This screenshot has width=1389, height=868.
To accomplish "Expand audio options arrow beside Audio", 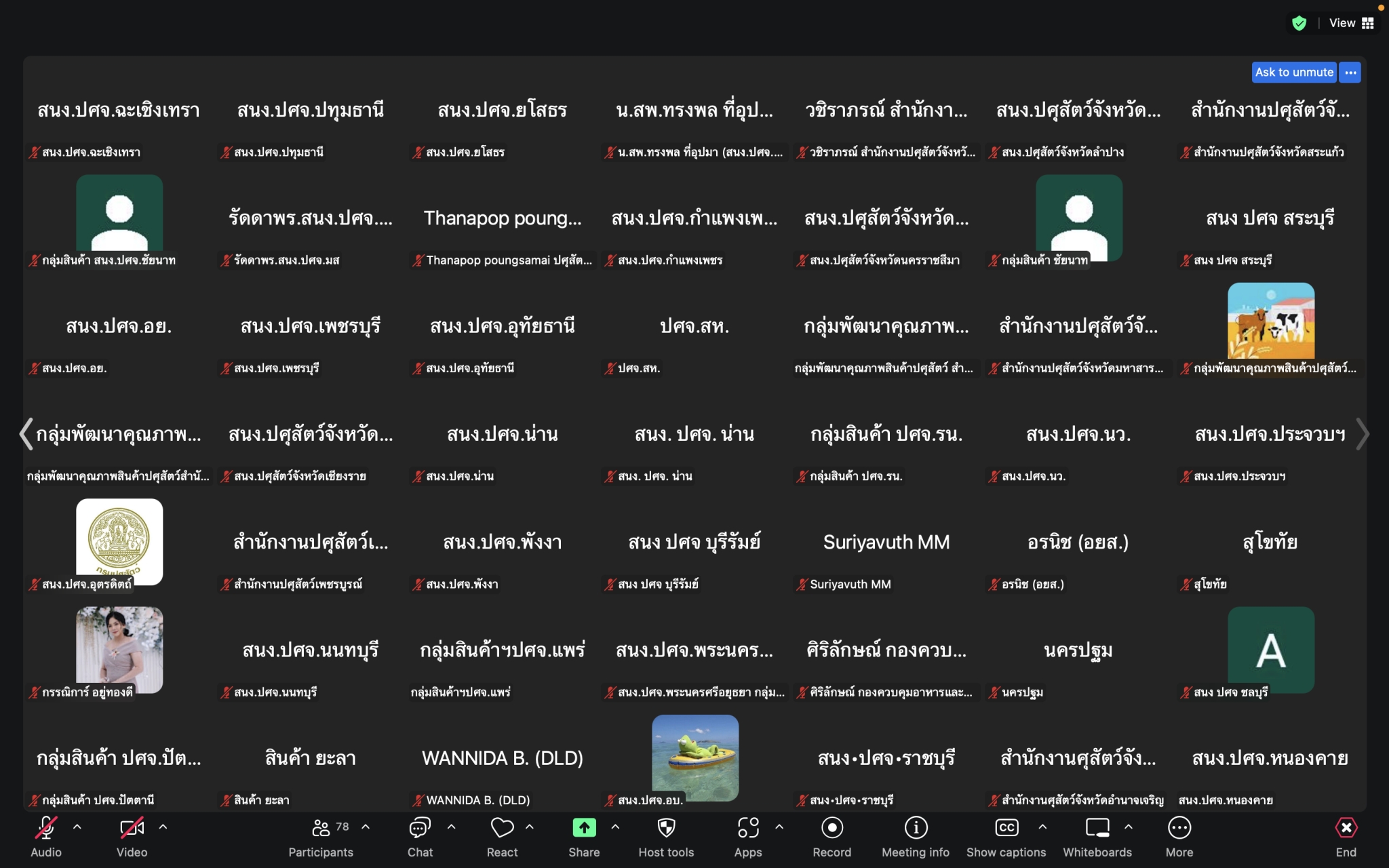I will coord(77,827).
